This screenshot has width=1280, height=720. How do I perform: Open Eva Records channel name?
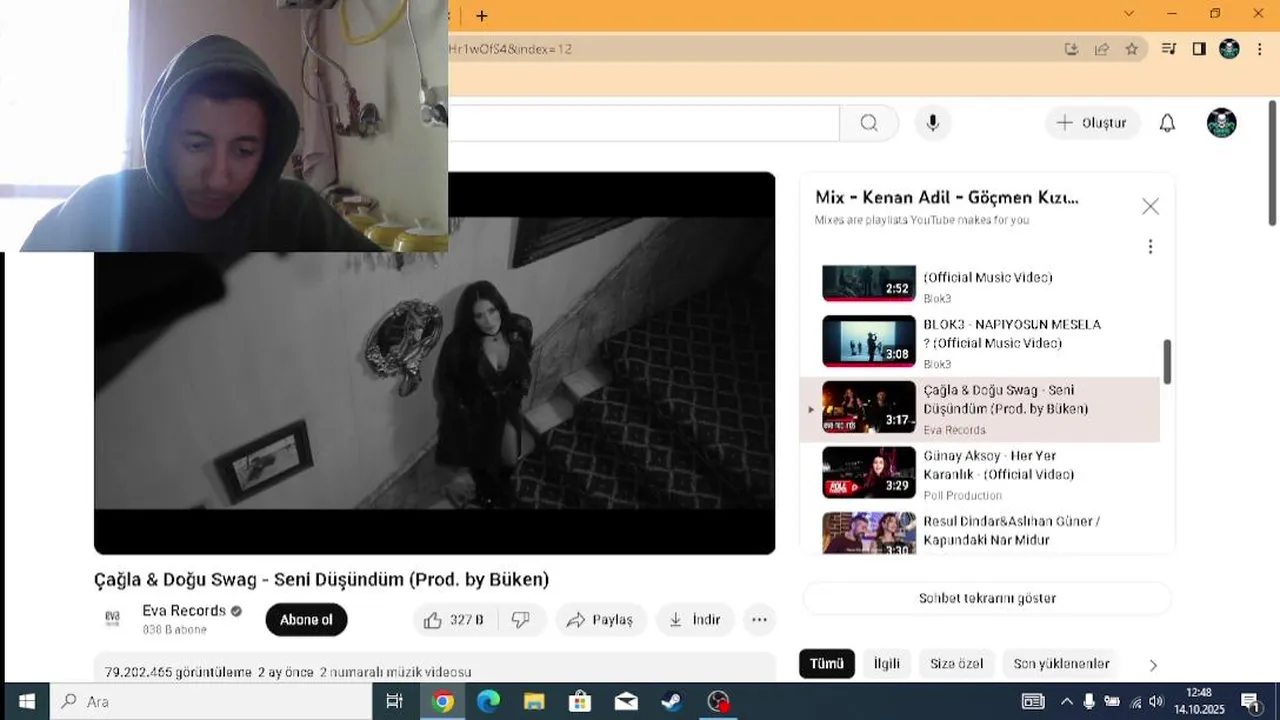(184, 611)
